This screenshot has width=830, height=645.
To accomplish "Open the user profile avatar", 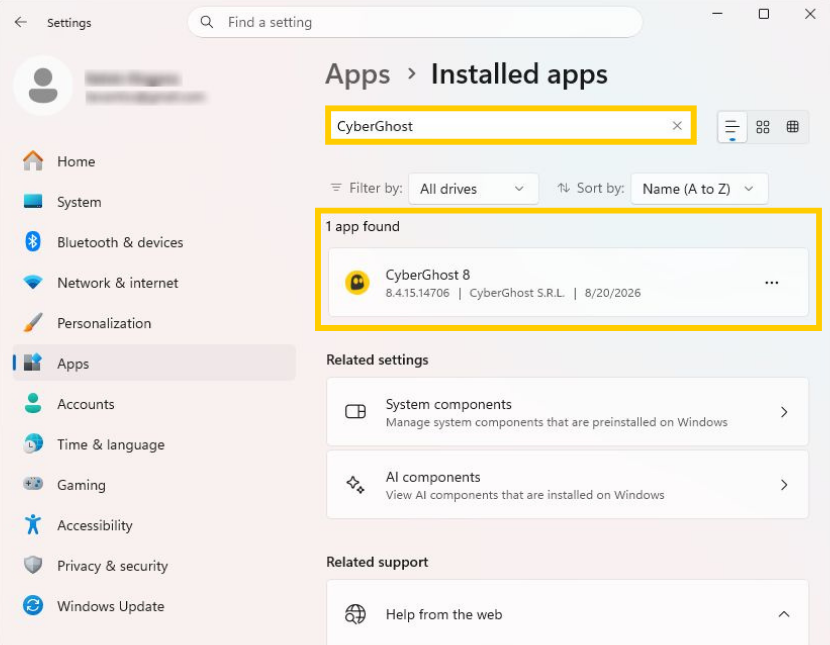I will coord(43,86).
